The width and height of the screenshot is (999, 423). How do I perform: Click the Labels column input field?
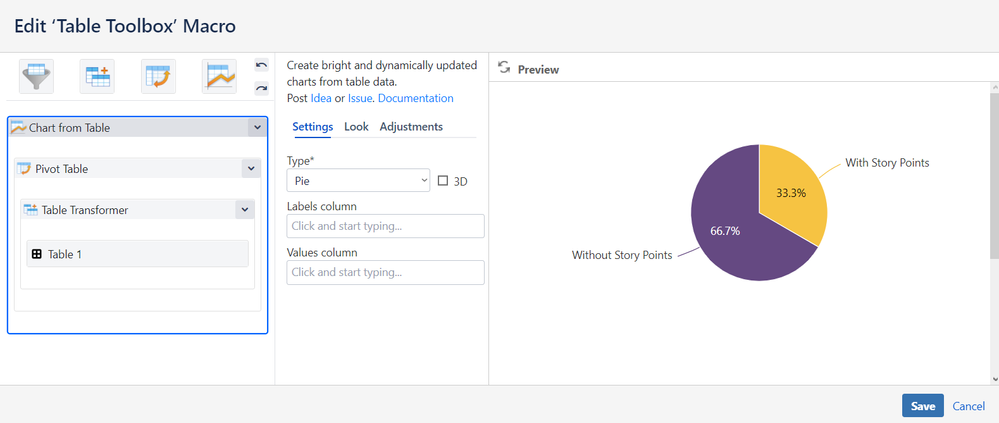point(385,226)
